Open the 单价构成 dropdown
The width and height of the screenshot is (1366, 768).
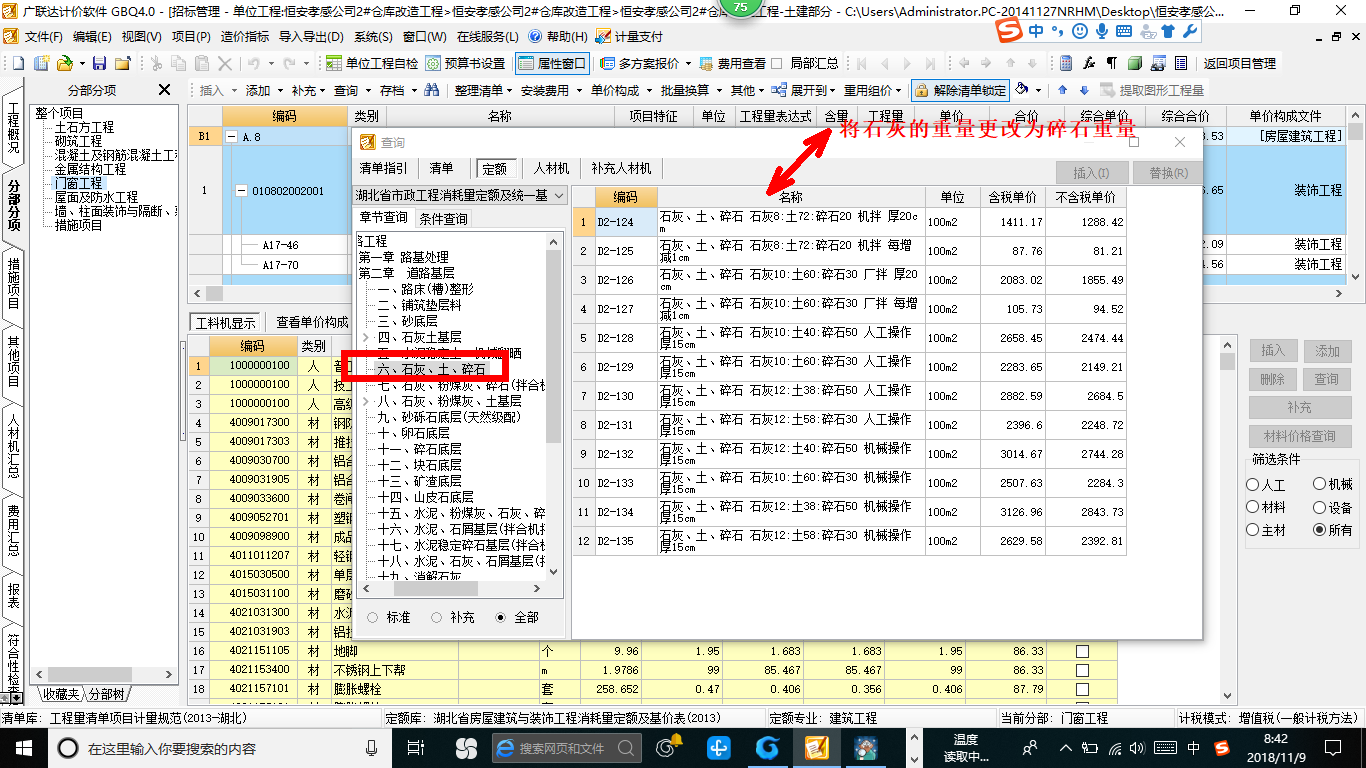click(x=620, y=90)
